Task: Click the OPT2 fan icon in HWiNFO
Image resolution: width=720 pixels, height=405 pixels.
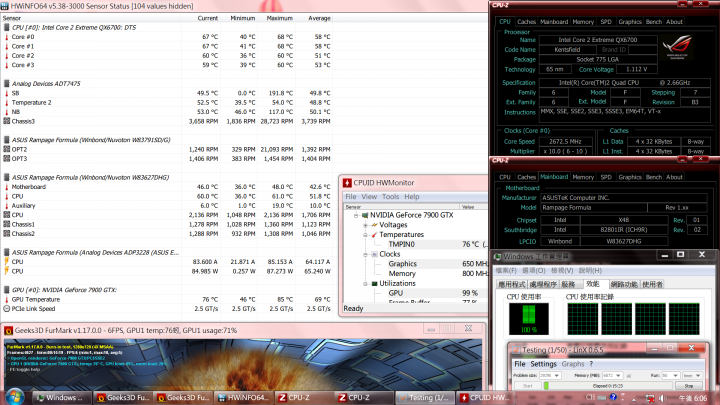Action: tap(6, 149)
